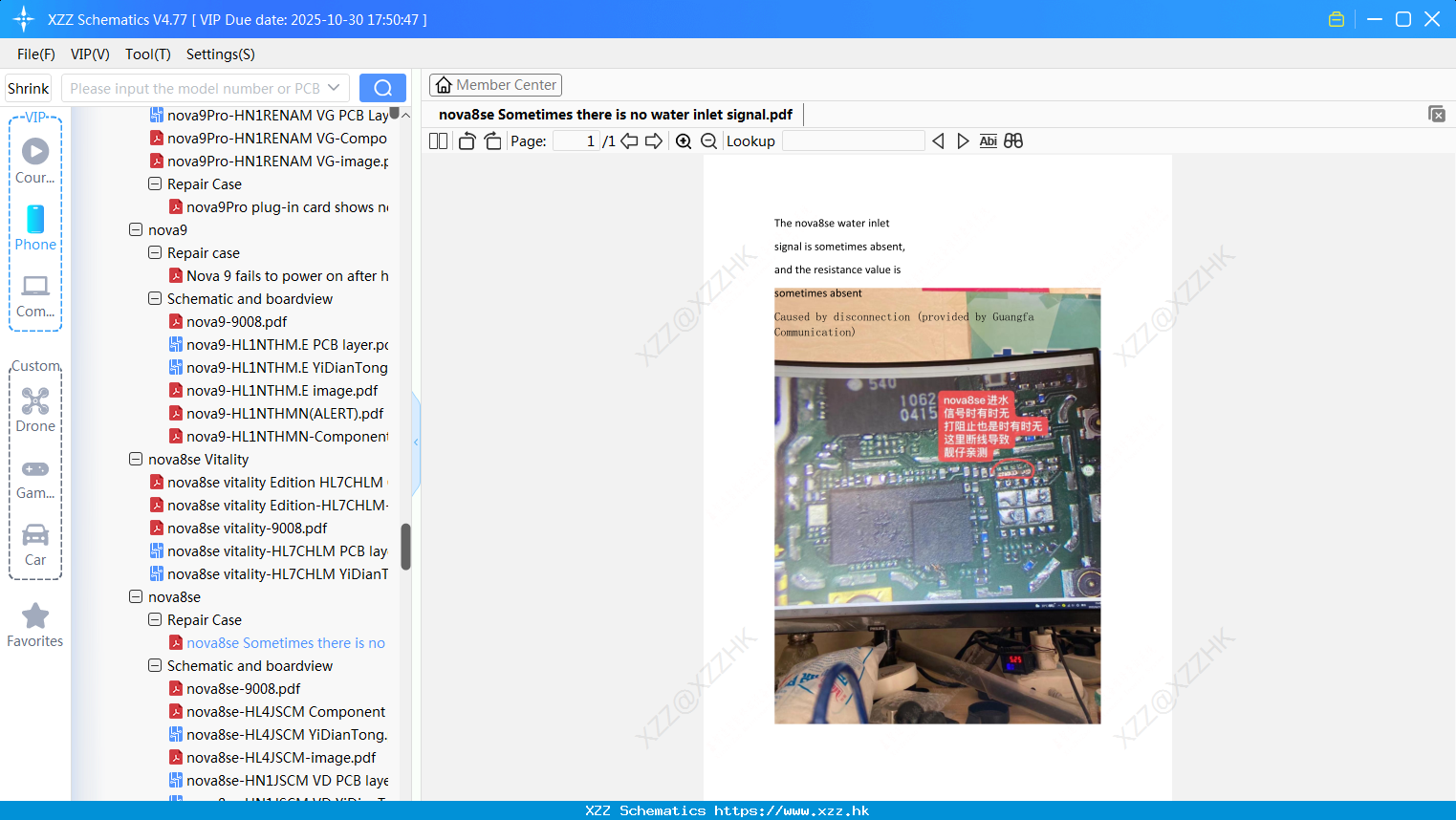Collapse the nova9Pro Repair Case folder

point(155,183)
